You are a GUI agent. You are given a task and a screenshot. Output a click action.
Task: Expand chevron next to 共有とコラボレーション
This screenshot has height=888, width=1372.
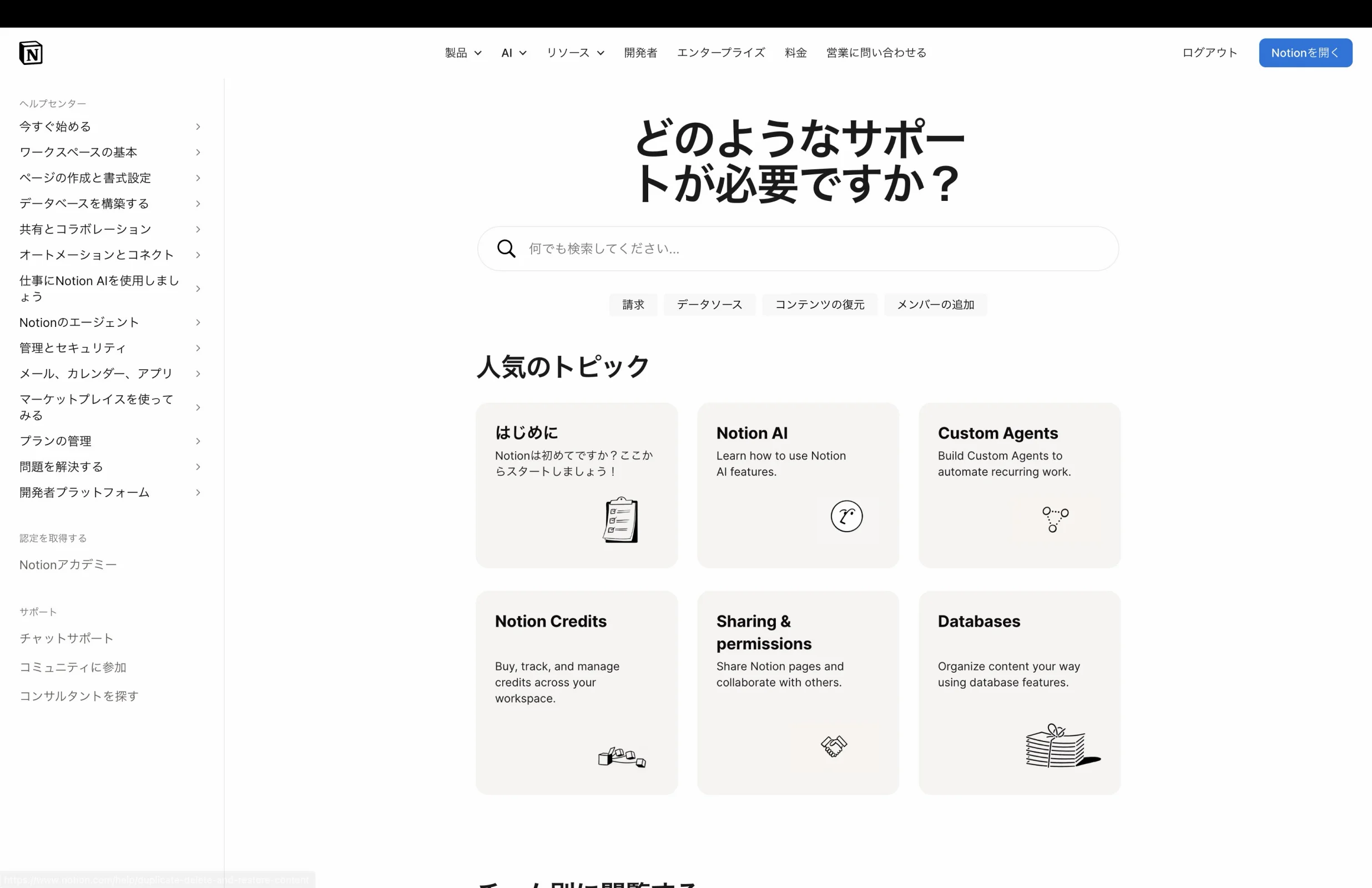(198, 229)
